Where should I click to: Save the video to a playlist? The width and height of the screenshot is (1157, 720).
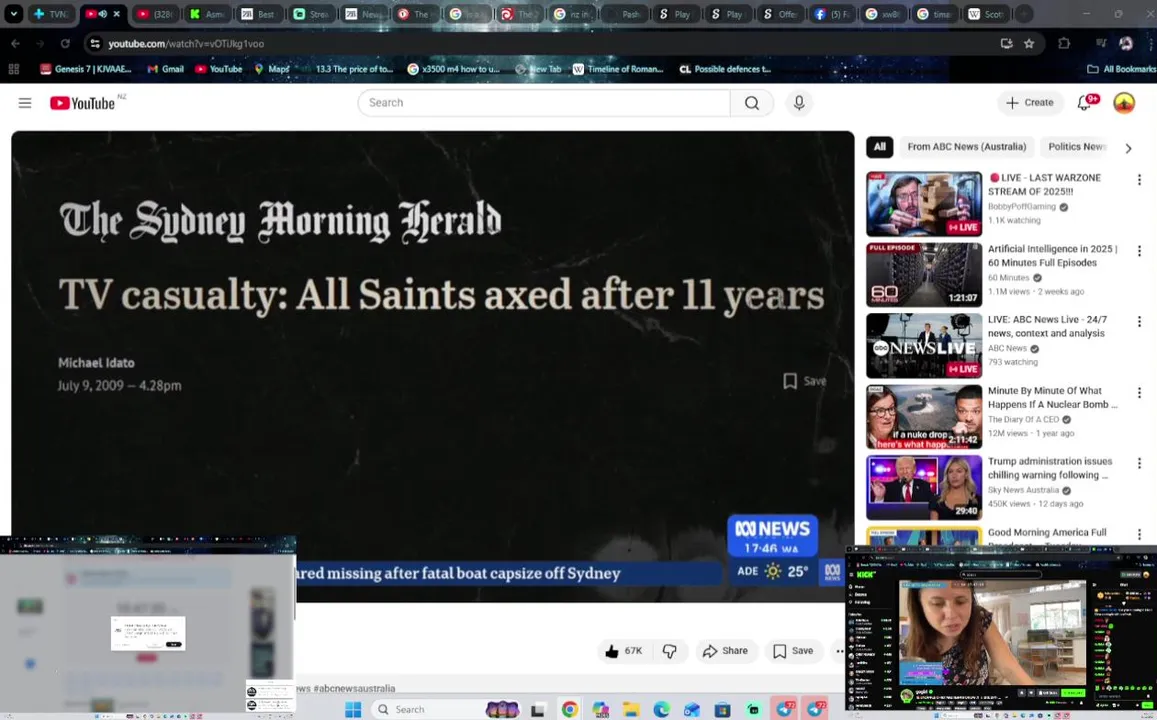793,651
